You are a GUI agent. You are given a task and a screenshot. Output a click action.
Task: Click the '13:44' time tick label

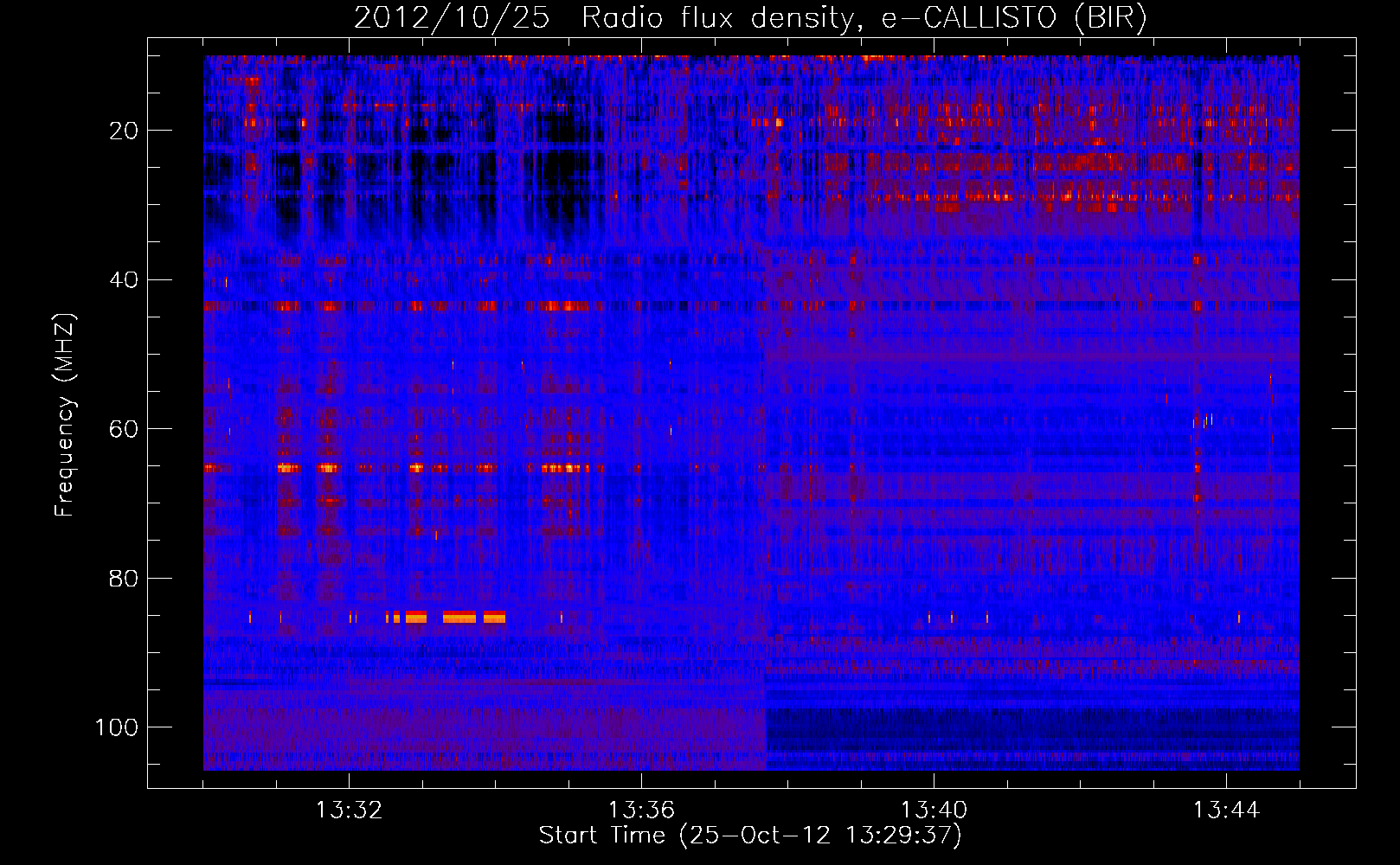pos(1226,811)
